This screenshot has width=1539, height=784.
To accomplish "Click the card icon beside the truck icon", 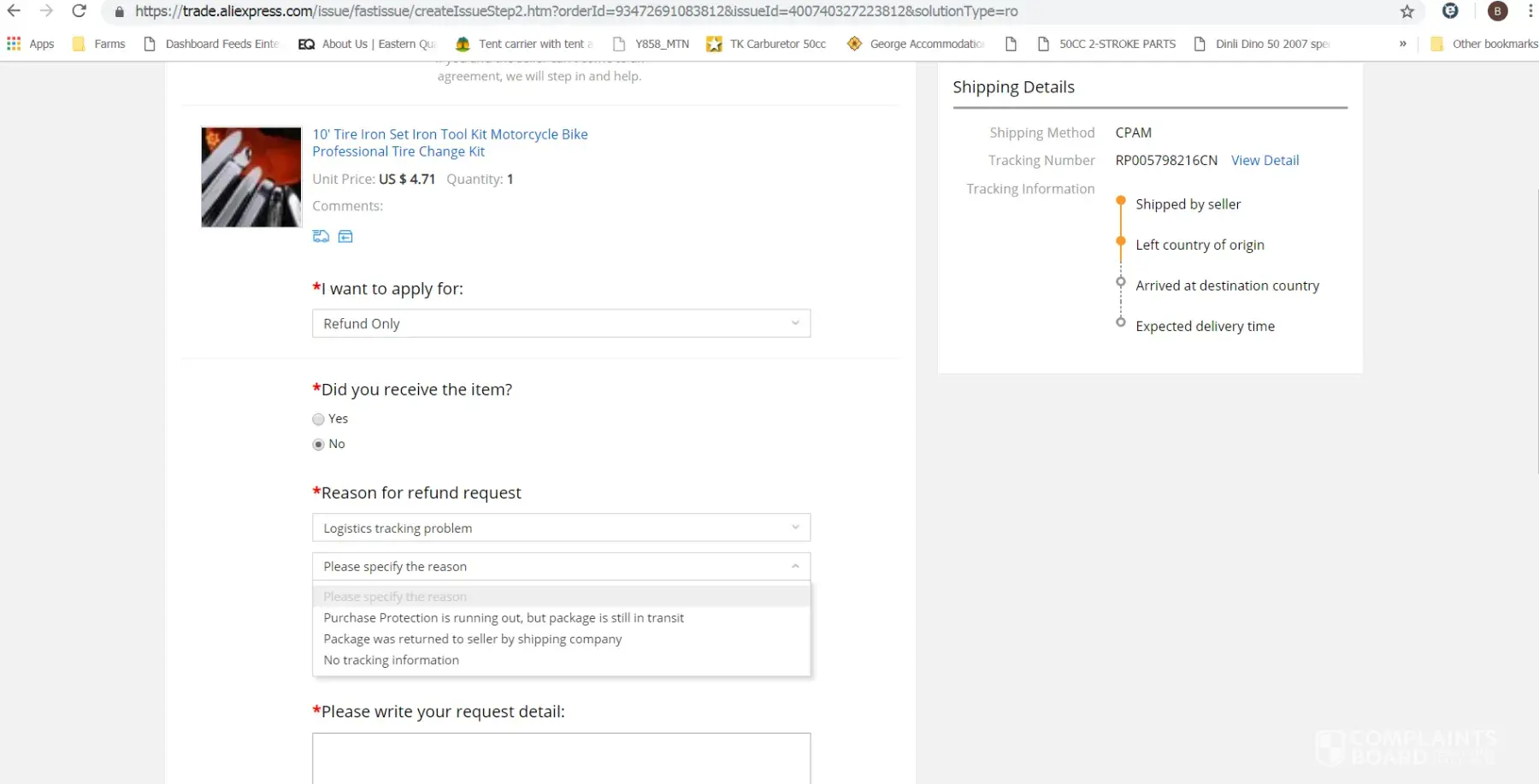I will pos(345,237).
